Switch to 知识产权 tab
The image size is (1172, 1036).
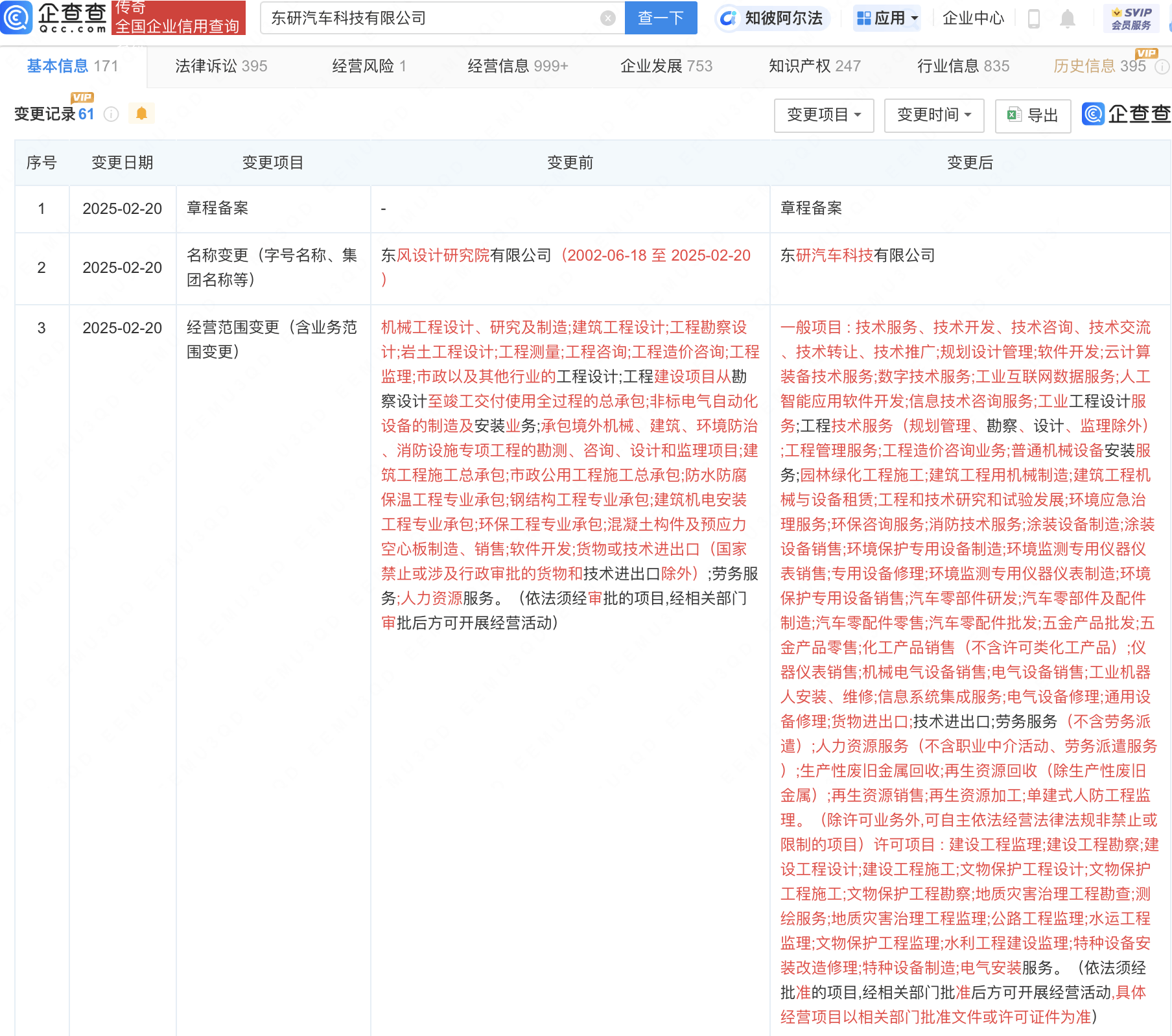(815, 66)
